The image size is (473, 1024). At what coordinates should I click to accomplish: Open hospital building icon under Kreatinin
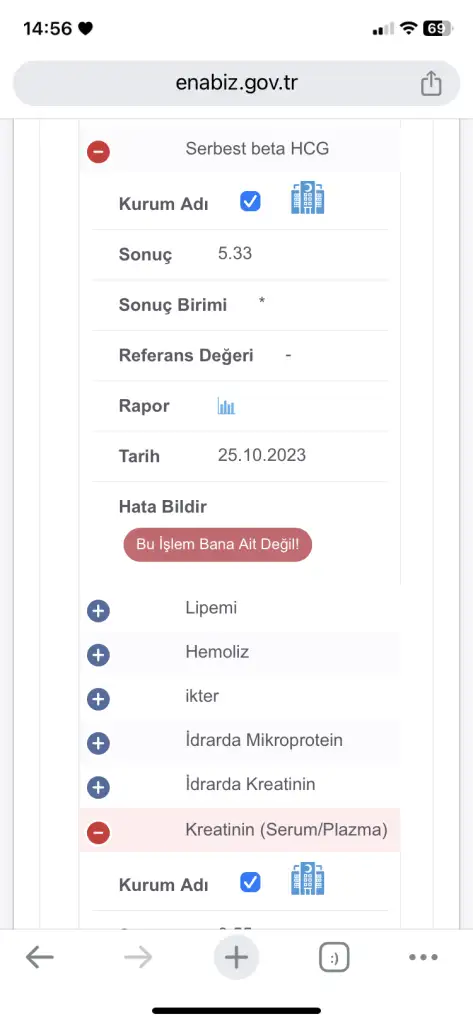click(x=308, y=879)
